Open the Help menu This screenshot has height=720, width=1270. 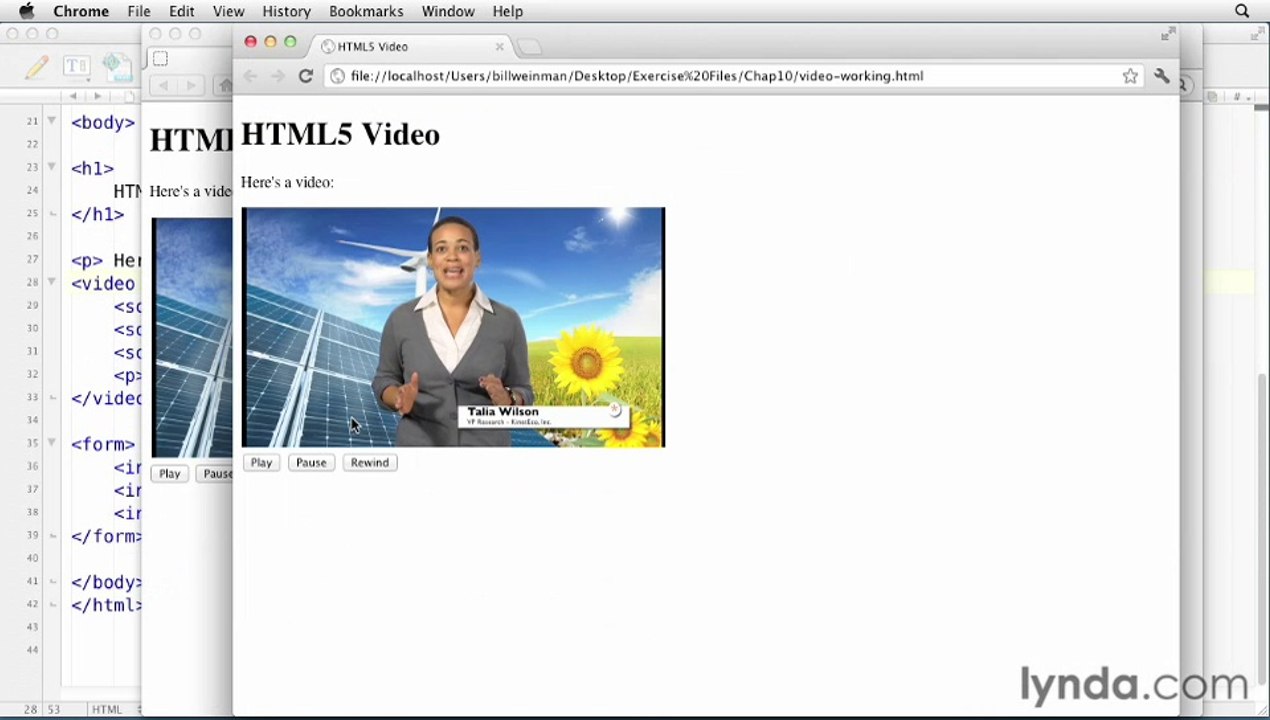[x=507, y=11]
